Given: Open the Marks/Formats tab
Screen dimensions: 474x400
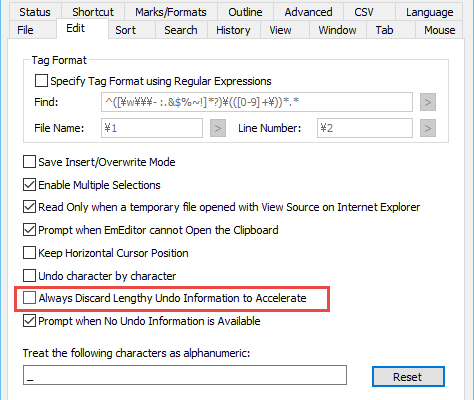Looking at the screenshot, I should [x=171, y=12].
